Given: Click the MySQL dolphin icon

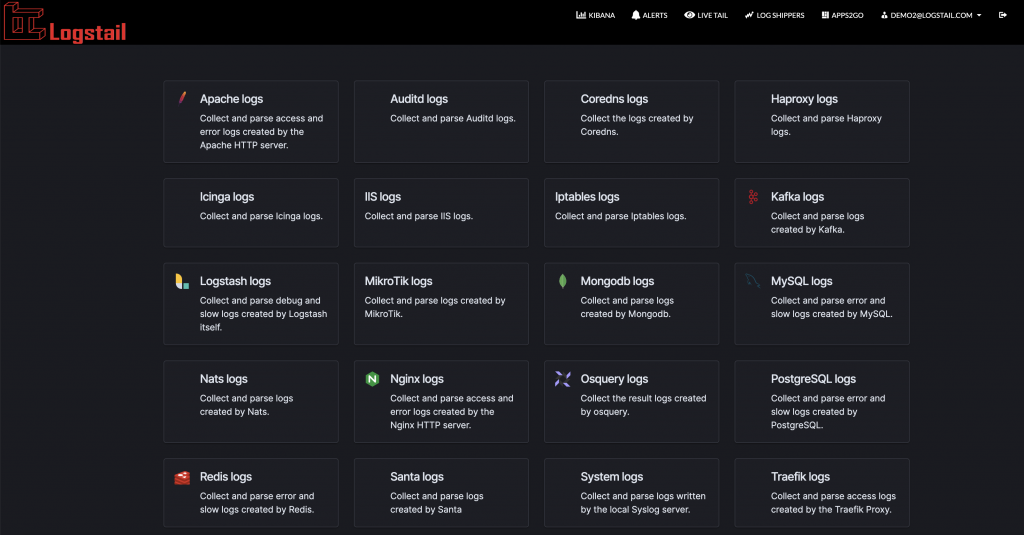Looking at the screenshot, I should tap(753, 281).
